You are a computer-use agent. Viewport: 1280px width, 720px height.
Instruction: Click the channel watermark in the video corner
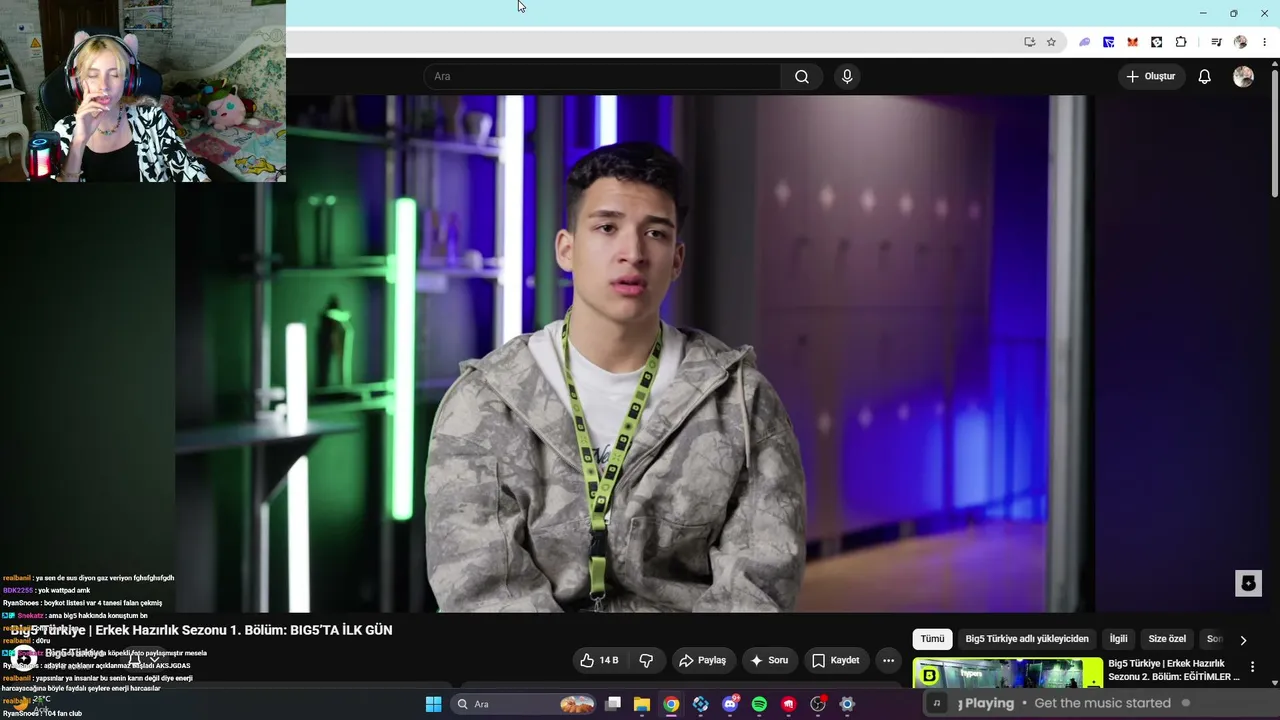pos(1248,583)
